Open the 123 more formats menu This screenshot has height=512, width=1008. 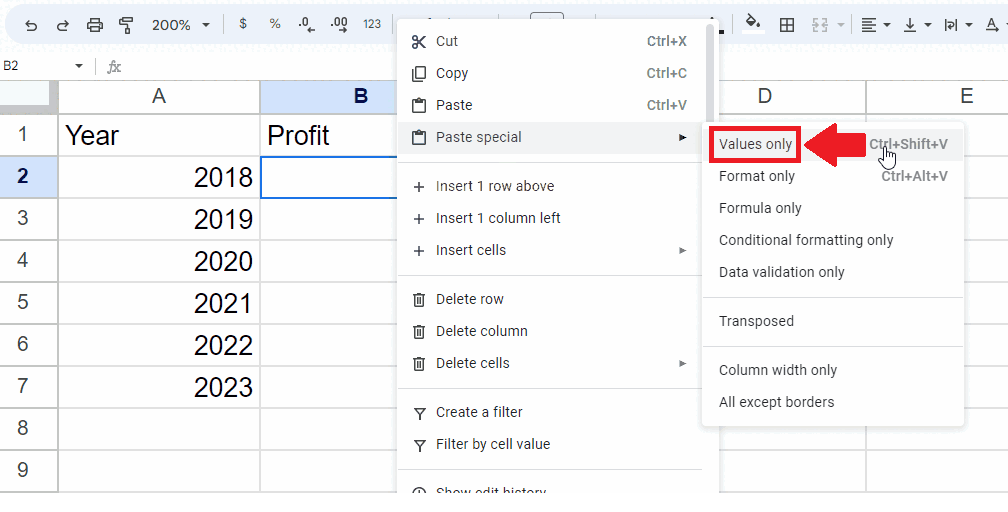tap(372, 24)
